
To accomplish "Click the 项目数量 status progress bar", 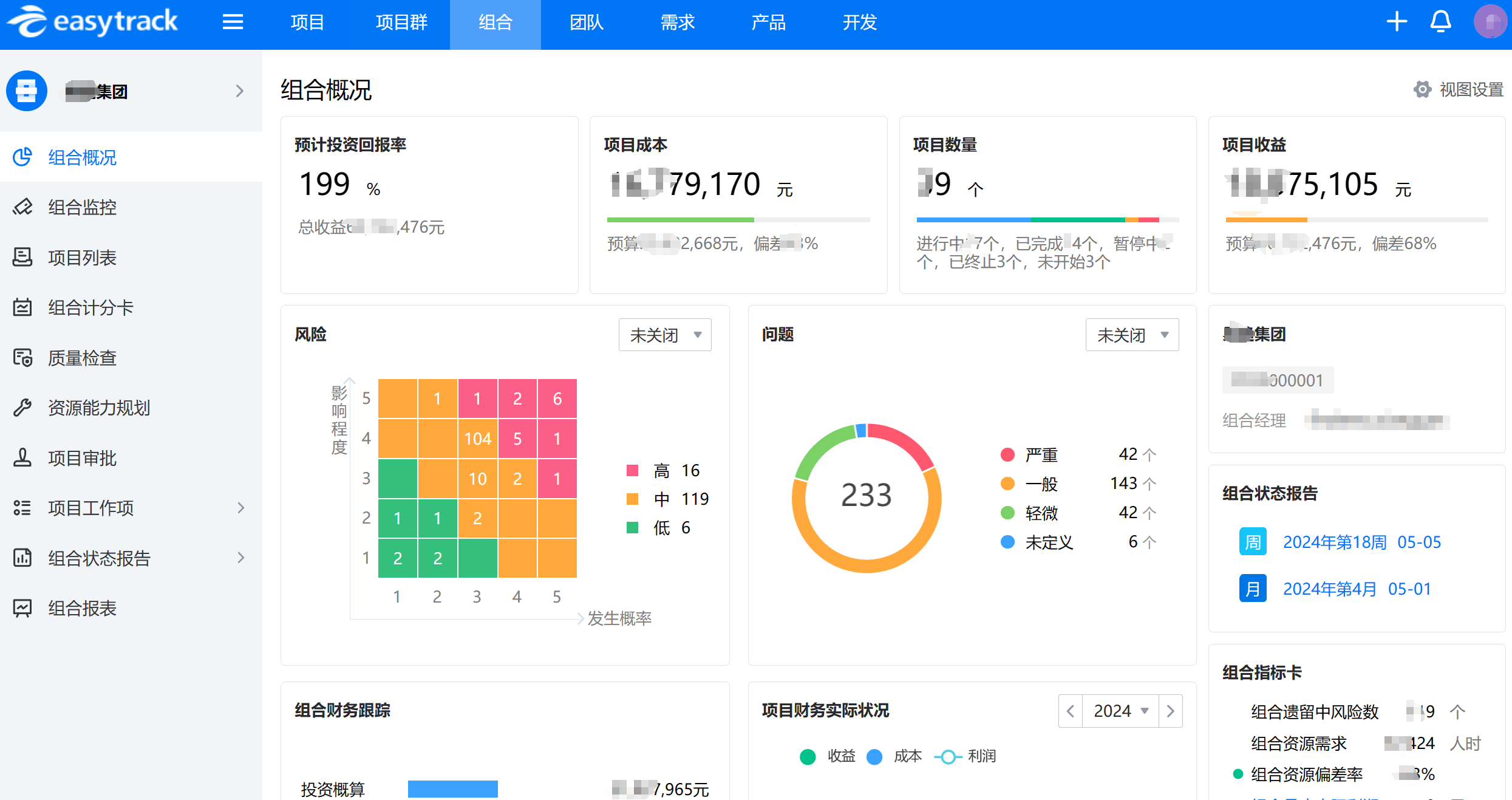I will 1047,220.
